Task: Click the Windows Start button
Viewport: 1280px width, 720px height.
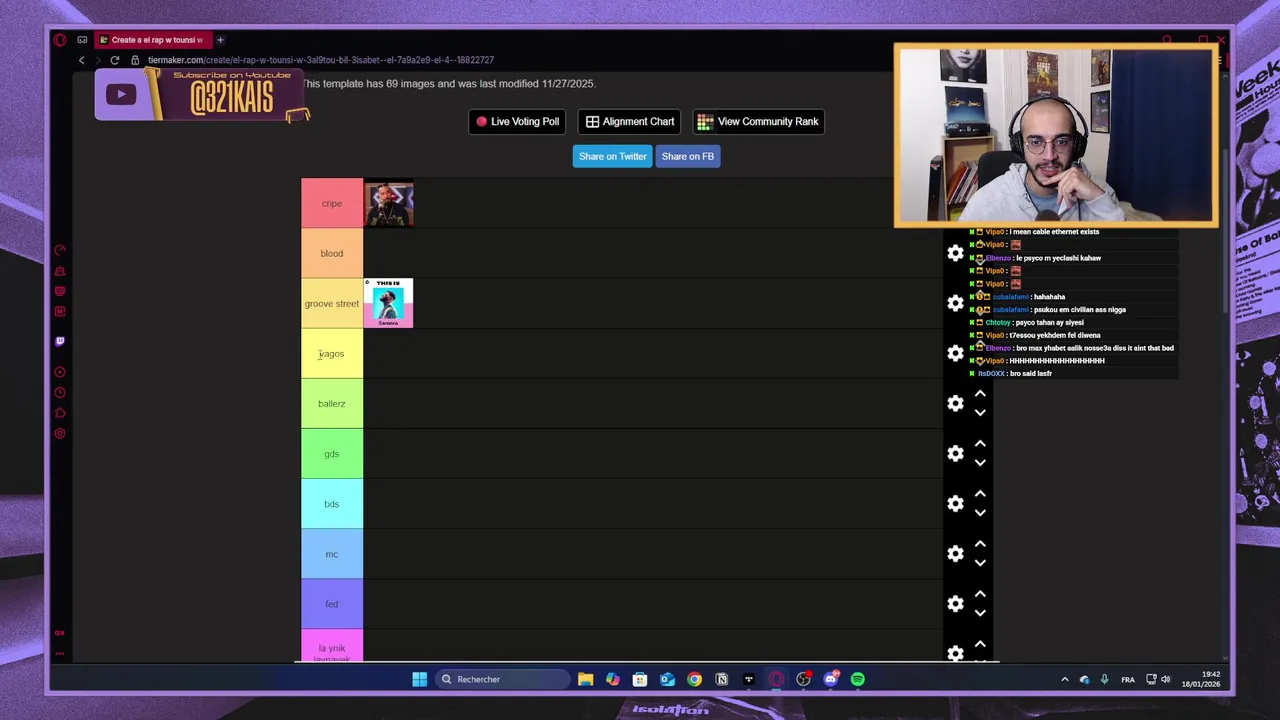Action: click(x=420, y=679)
